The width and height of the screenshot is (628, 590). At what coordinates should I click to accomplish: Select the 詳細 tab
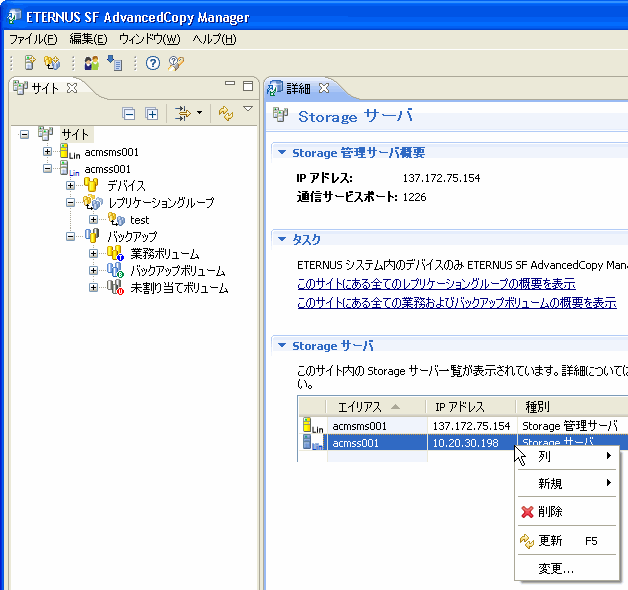click(298, 89)
